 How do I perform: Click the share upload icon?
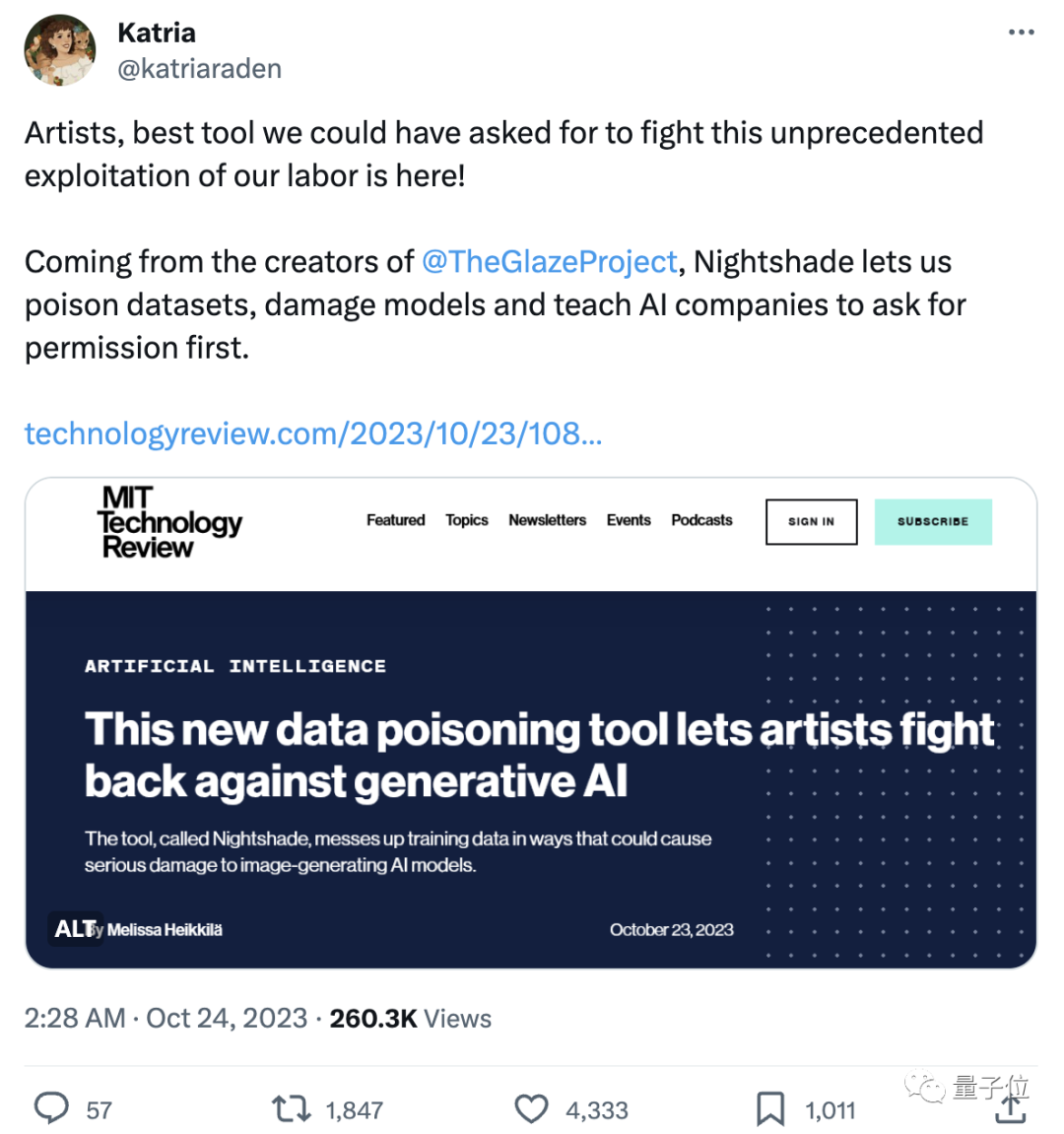click(x=1011, y=1109)
